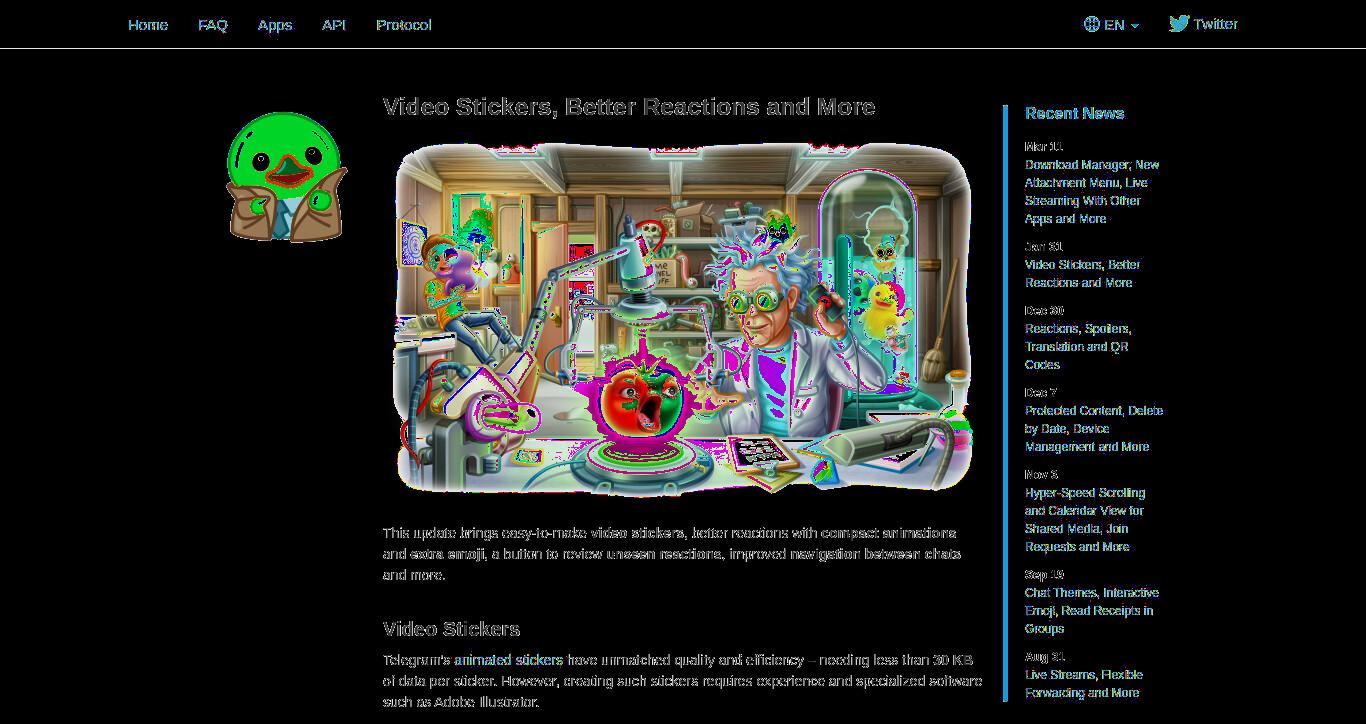Click the 'Nov 3' date label
The height and width of the screenshot is (724, 1366).
coord(1041,475)
